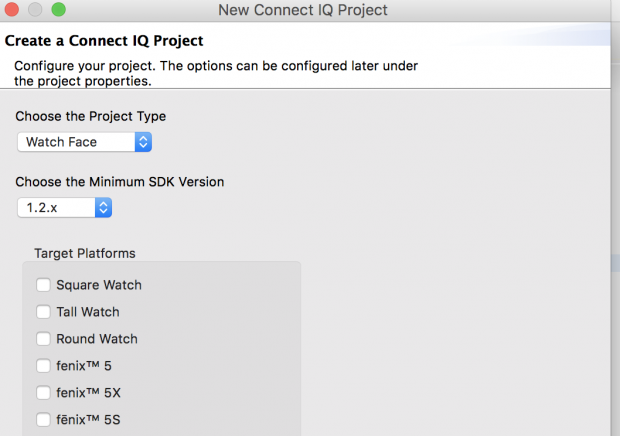Click the fenix 5X label text

[89, 393]
